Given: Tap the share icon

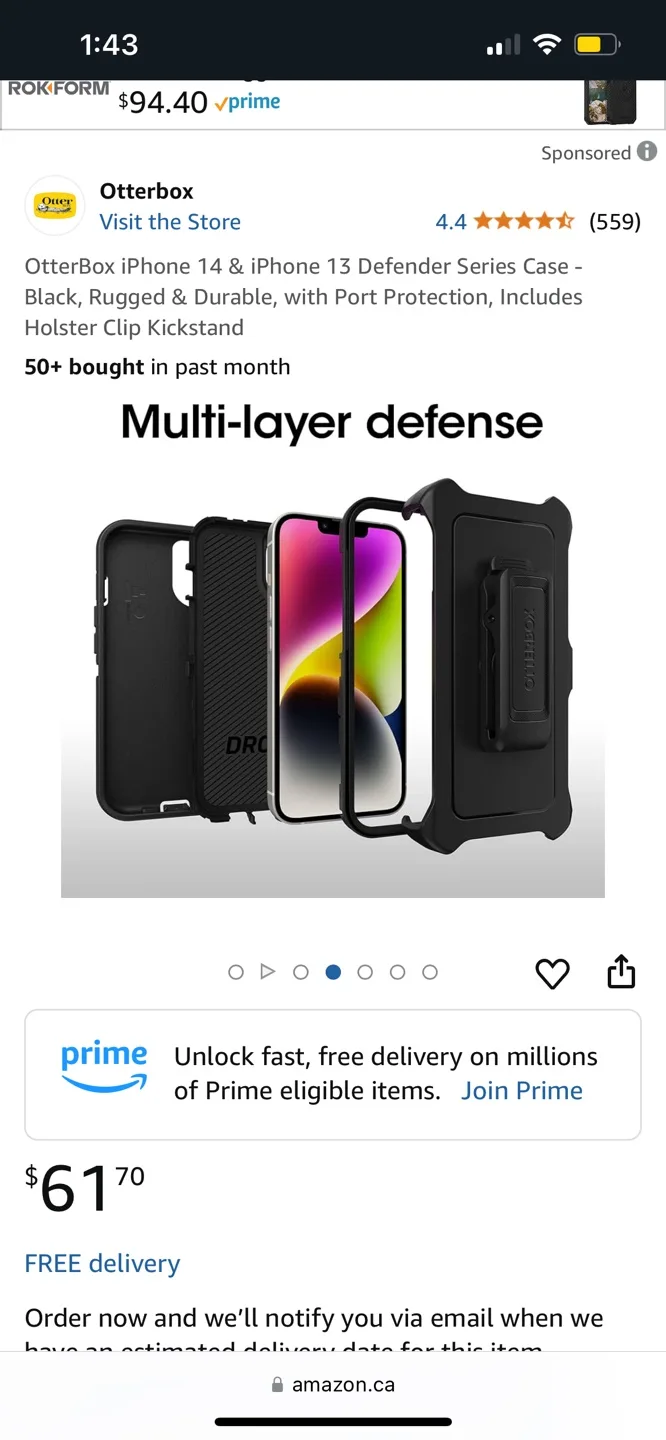Looking at the screenshot, I should pos(621,971).
